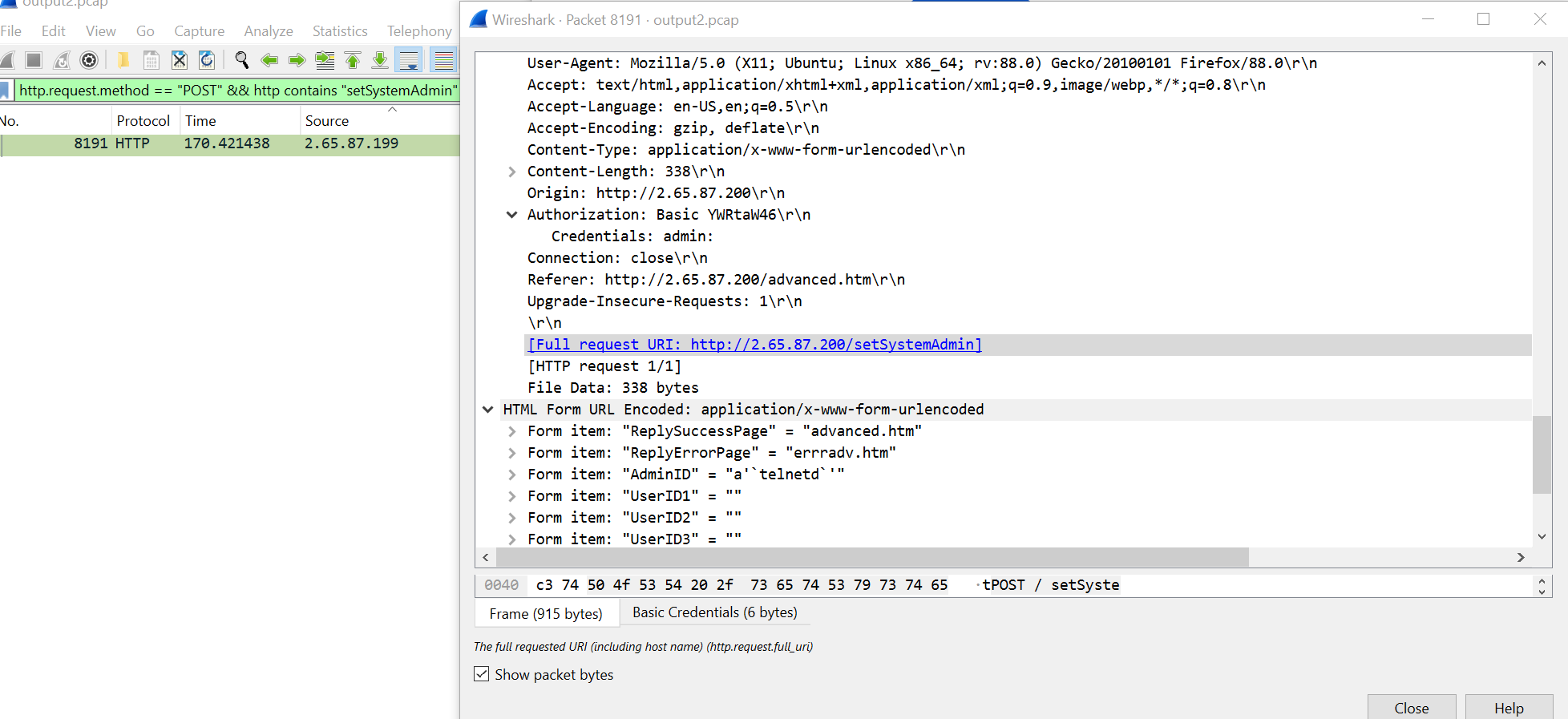Click the stop capture square icon

(x=34, y=60)
